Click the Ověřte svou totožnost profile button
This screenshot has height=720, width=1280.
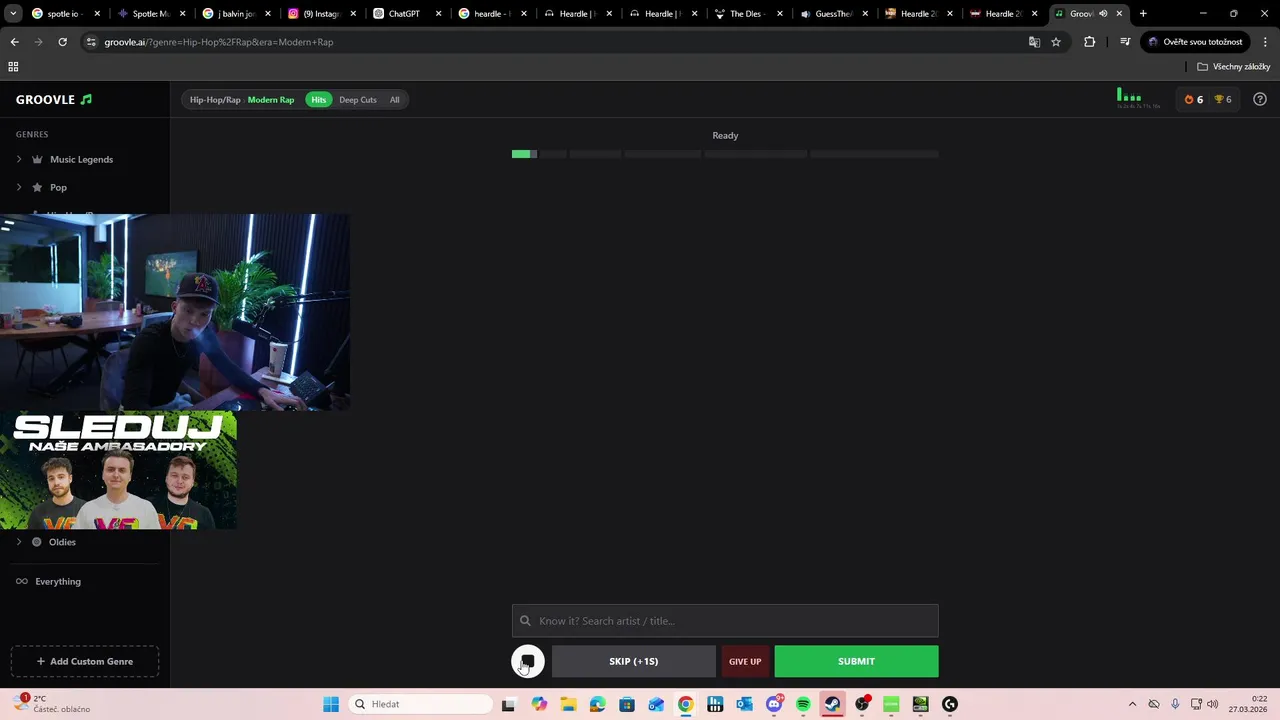tap(1195, 42)
